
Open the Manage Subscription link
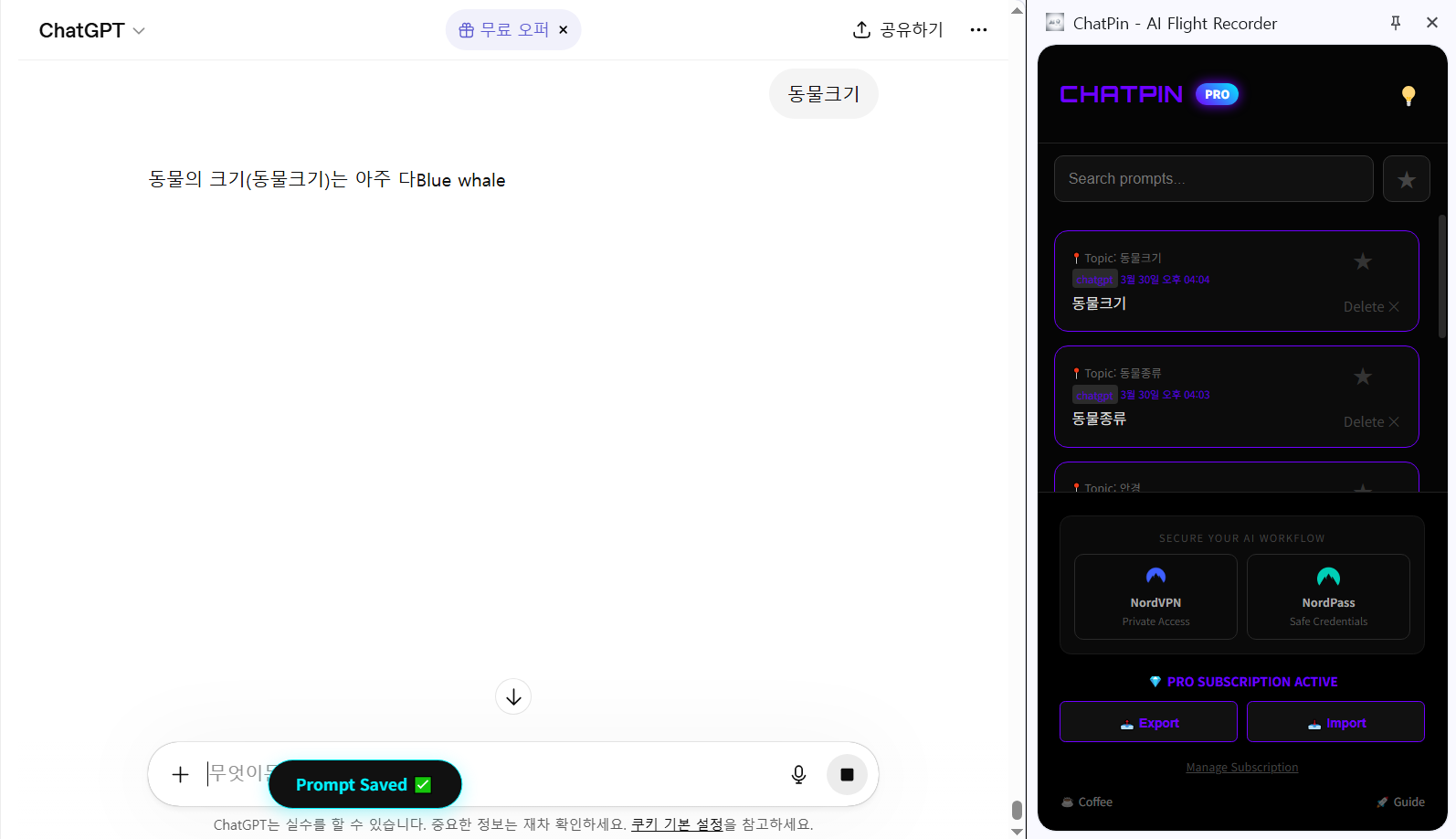click(1241, 768)
